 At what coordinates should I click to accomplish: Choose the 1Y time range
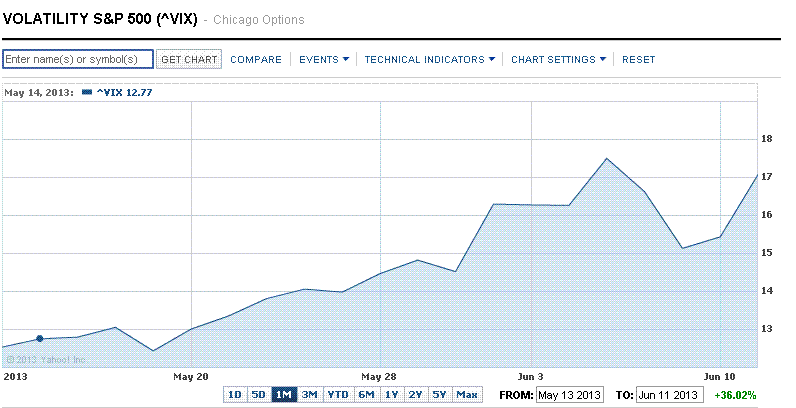click(391, 395)
